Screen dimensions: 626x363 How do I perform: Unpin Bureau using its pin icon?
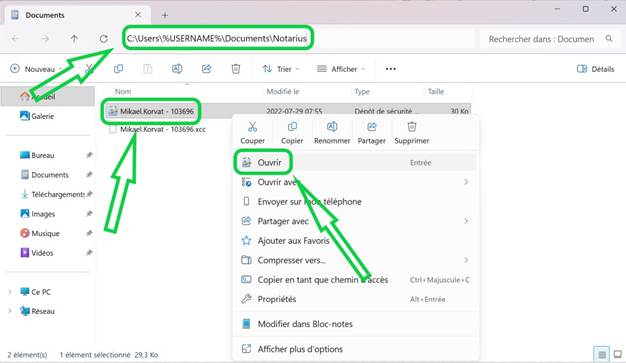pos(89,155)
